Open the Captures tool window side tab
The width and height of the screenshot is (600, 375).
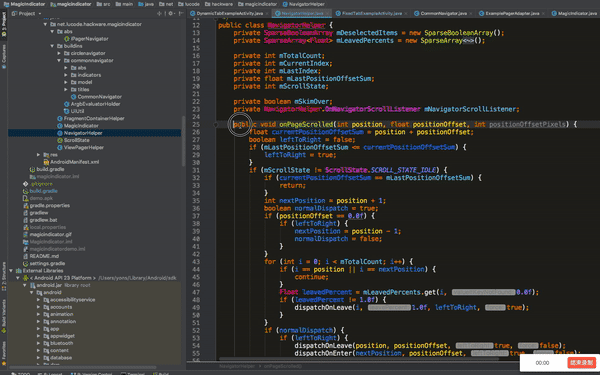click(4, 56)
